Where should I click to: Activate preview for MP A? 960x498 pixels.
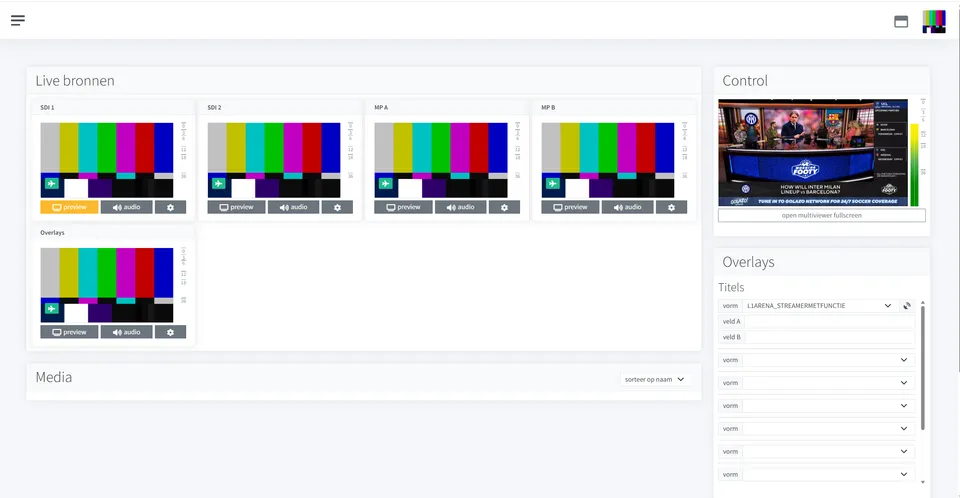(403, 207)
